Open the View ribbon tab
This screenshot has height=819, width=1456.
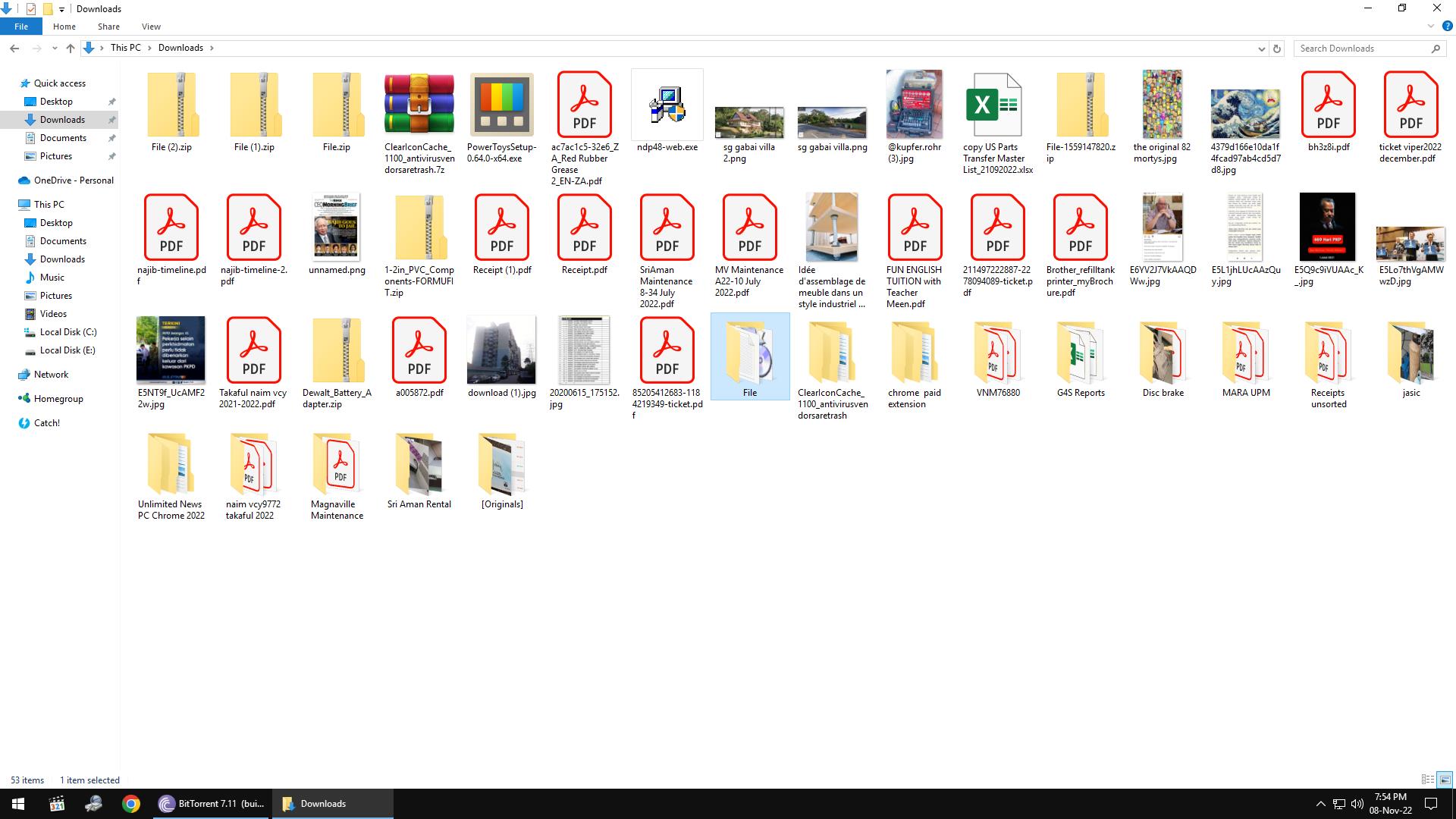[151, 27]
